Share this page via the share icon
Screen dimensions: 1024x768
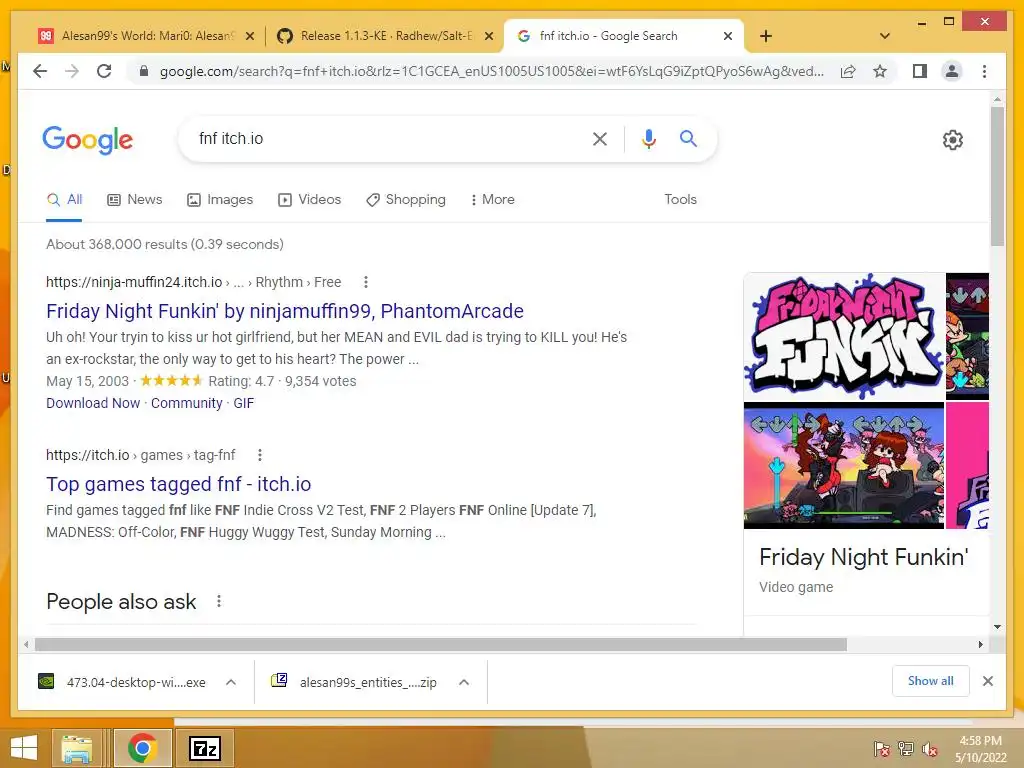848,71
